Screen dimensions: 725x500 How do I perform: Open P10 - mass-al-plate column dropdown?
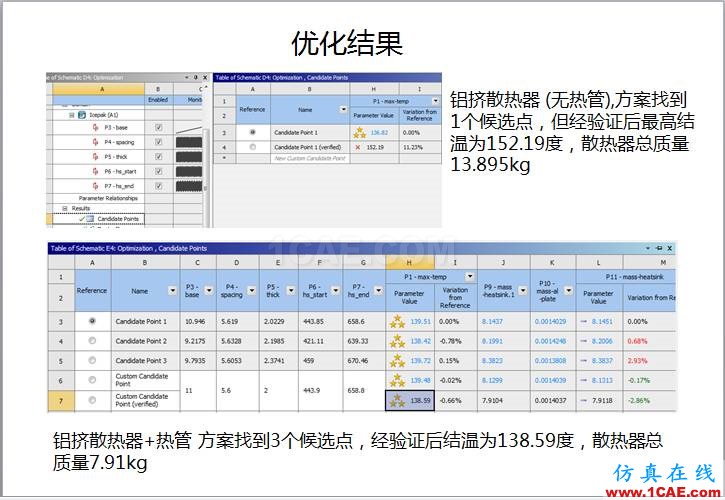point(568,290)
